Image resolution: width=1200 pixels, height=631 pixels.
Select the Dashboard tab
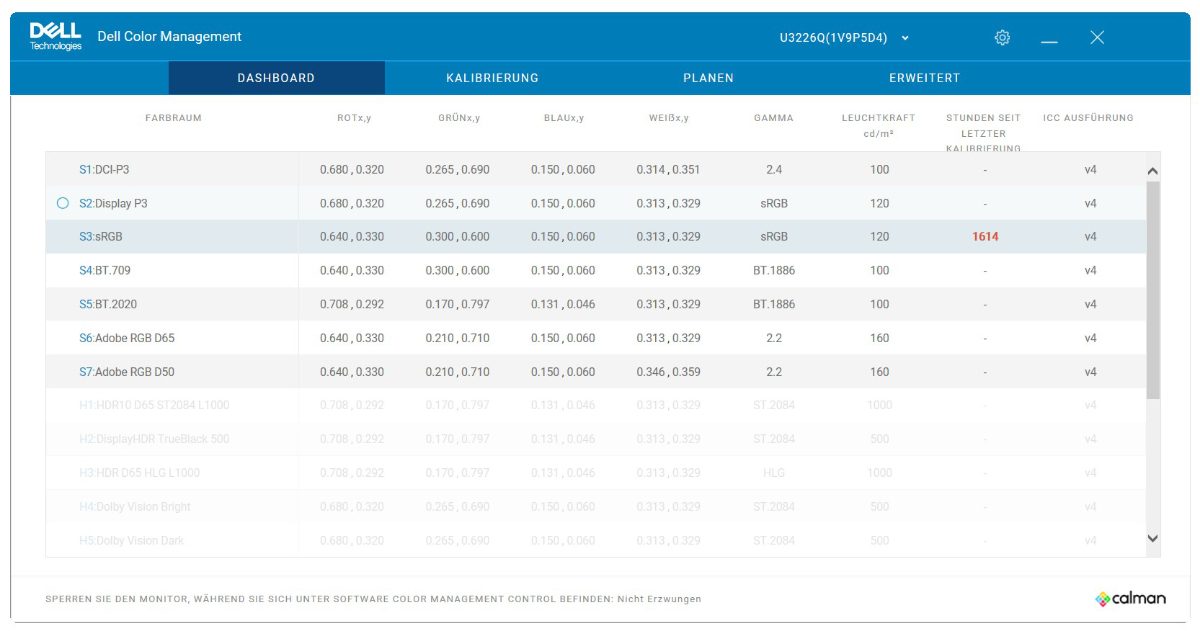(276, 78)
